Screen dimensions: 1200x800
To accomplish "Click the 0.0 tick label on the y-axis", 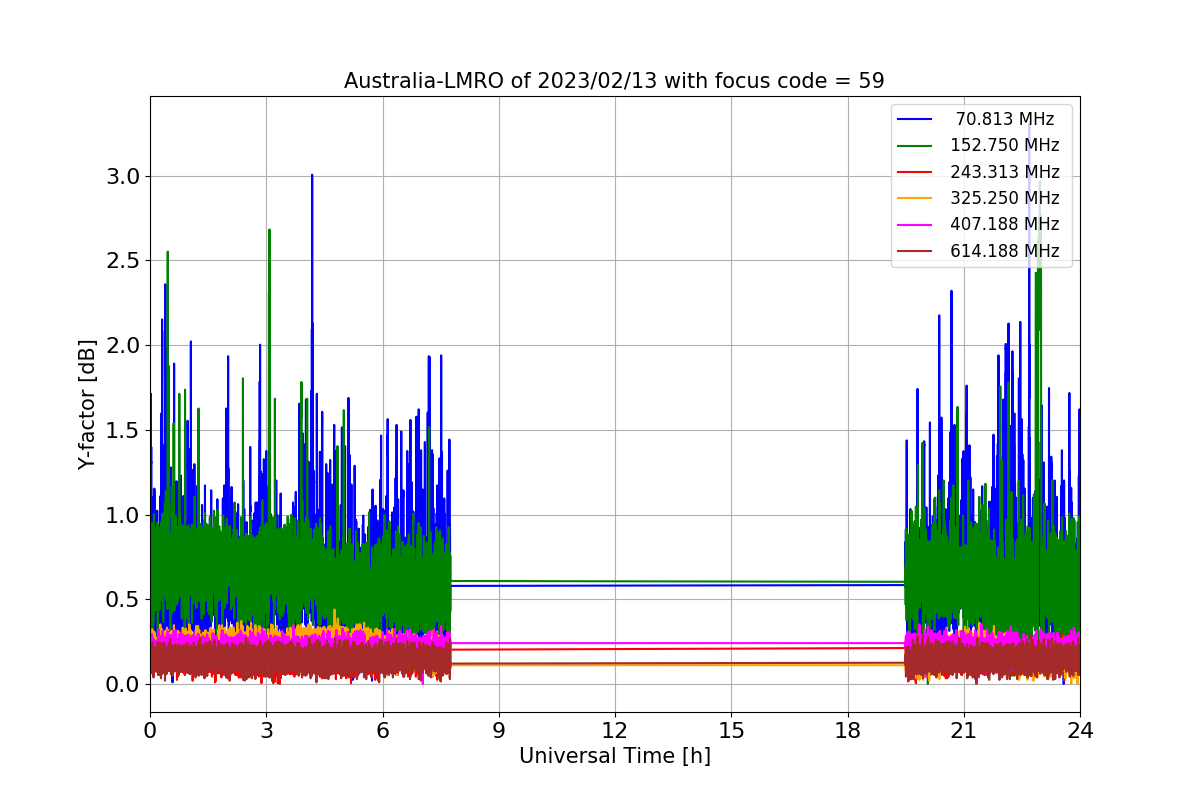I will tap(121, 685).
